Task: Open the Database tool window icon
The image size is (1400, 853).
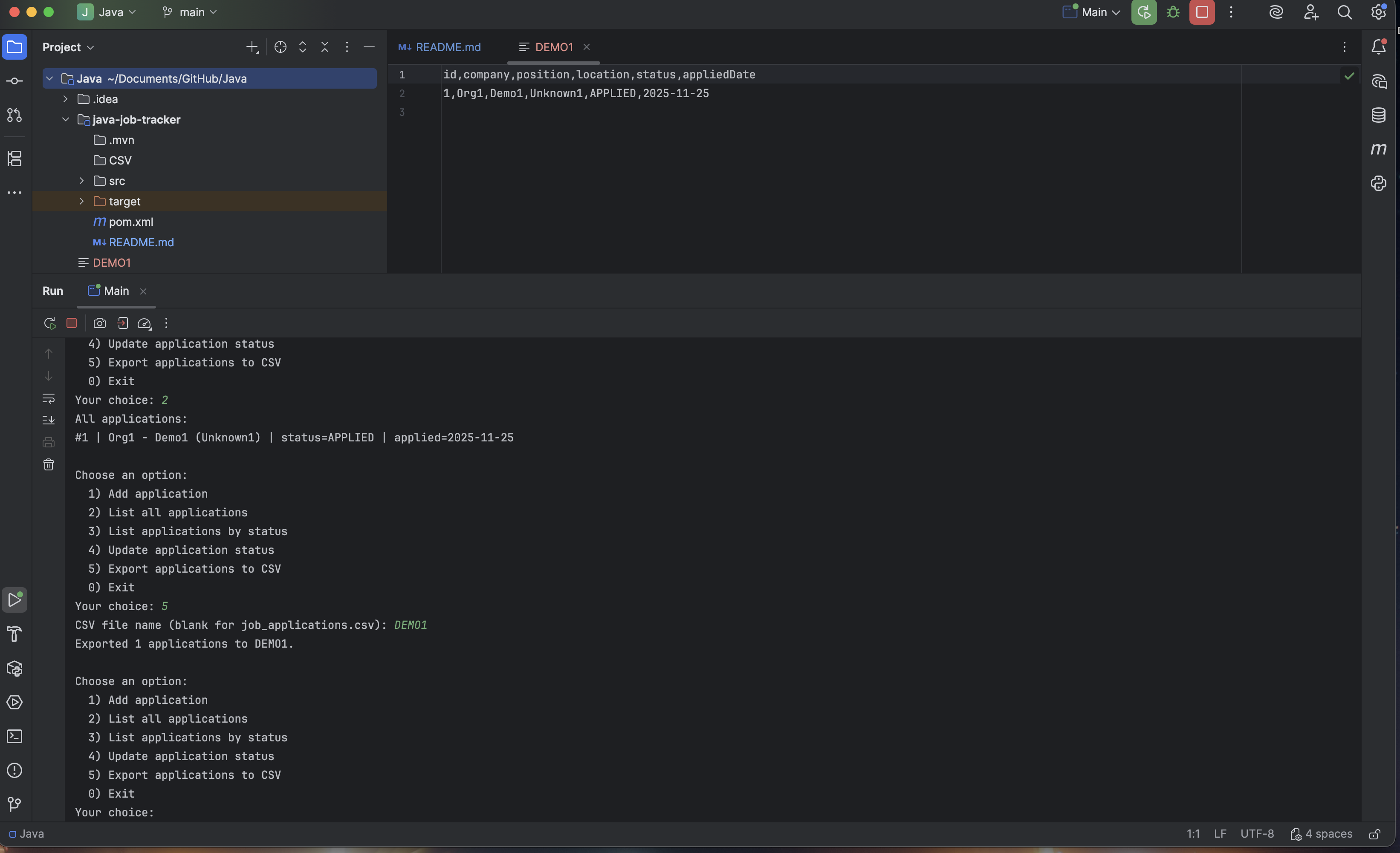Action: [1378, 115]
